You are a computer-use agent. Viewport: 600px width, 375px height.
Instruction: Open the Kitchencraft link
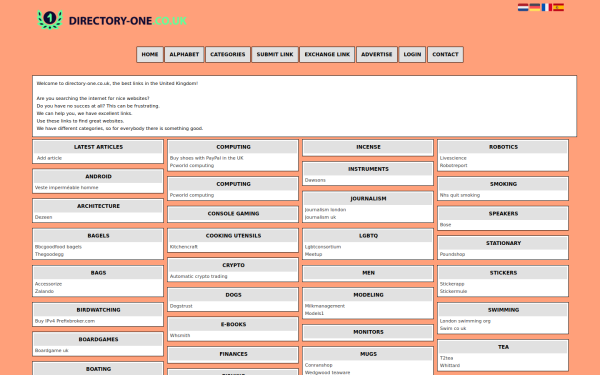[x=184, y=247]
